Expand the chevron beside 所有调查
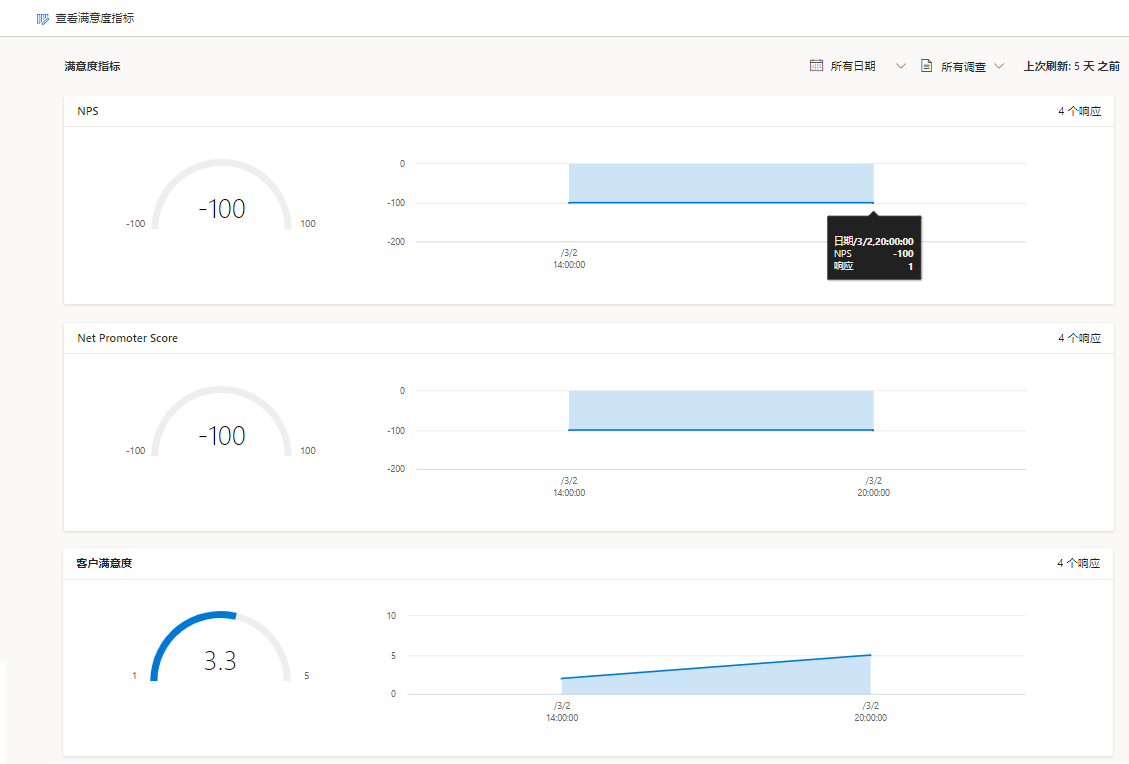The height and width of the screenshot is (764, 1129). coord(999,66)
